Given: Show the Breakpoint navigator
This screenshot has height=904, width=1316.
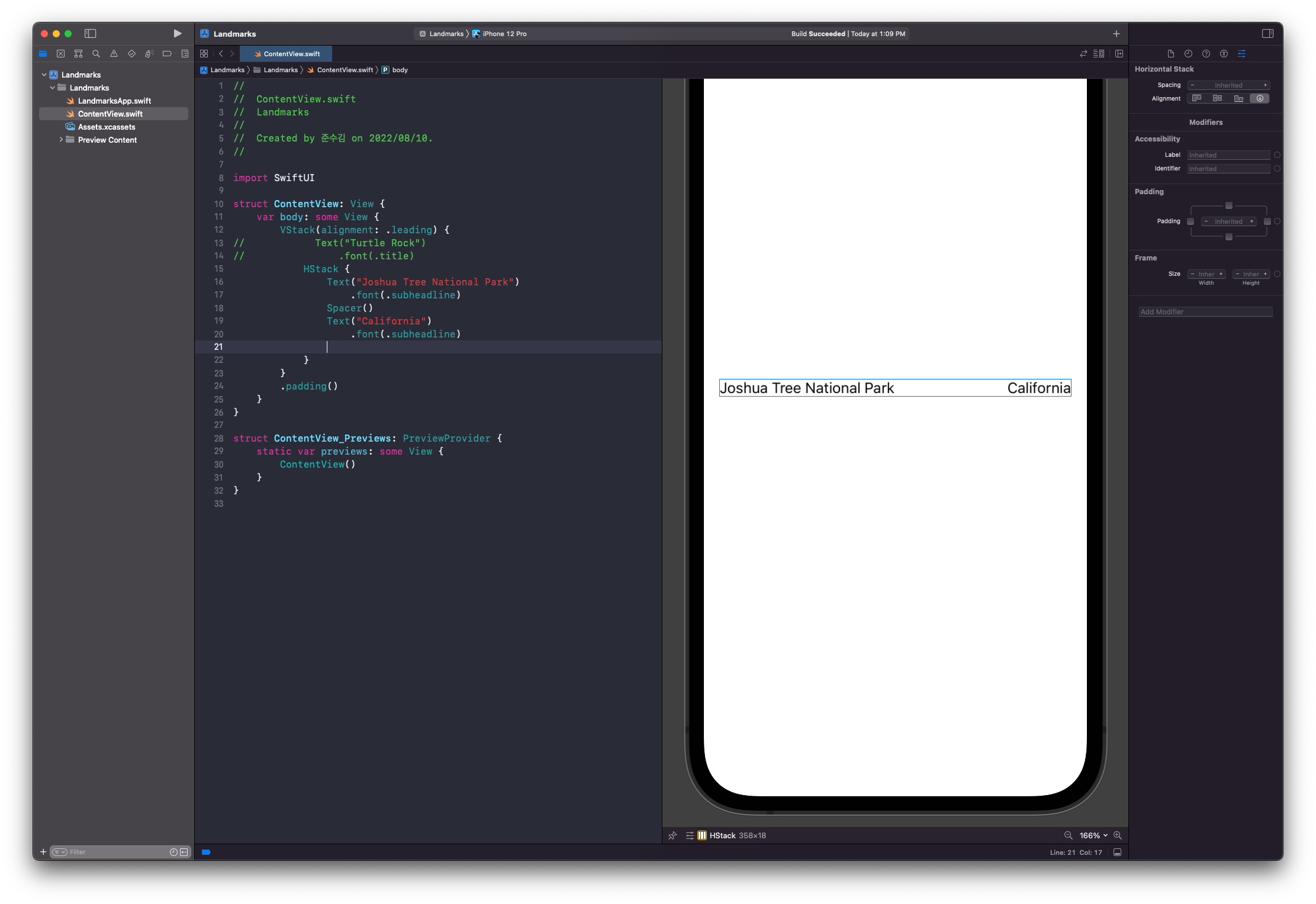Looking at the screenshot, I should pyautogui.click(x=167, y=54).
